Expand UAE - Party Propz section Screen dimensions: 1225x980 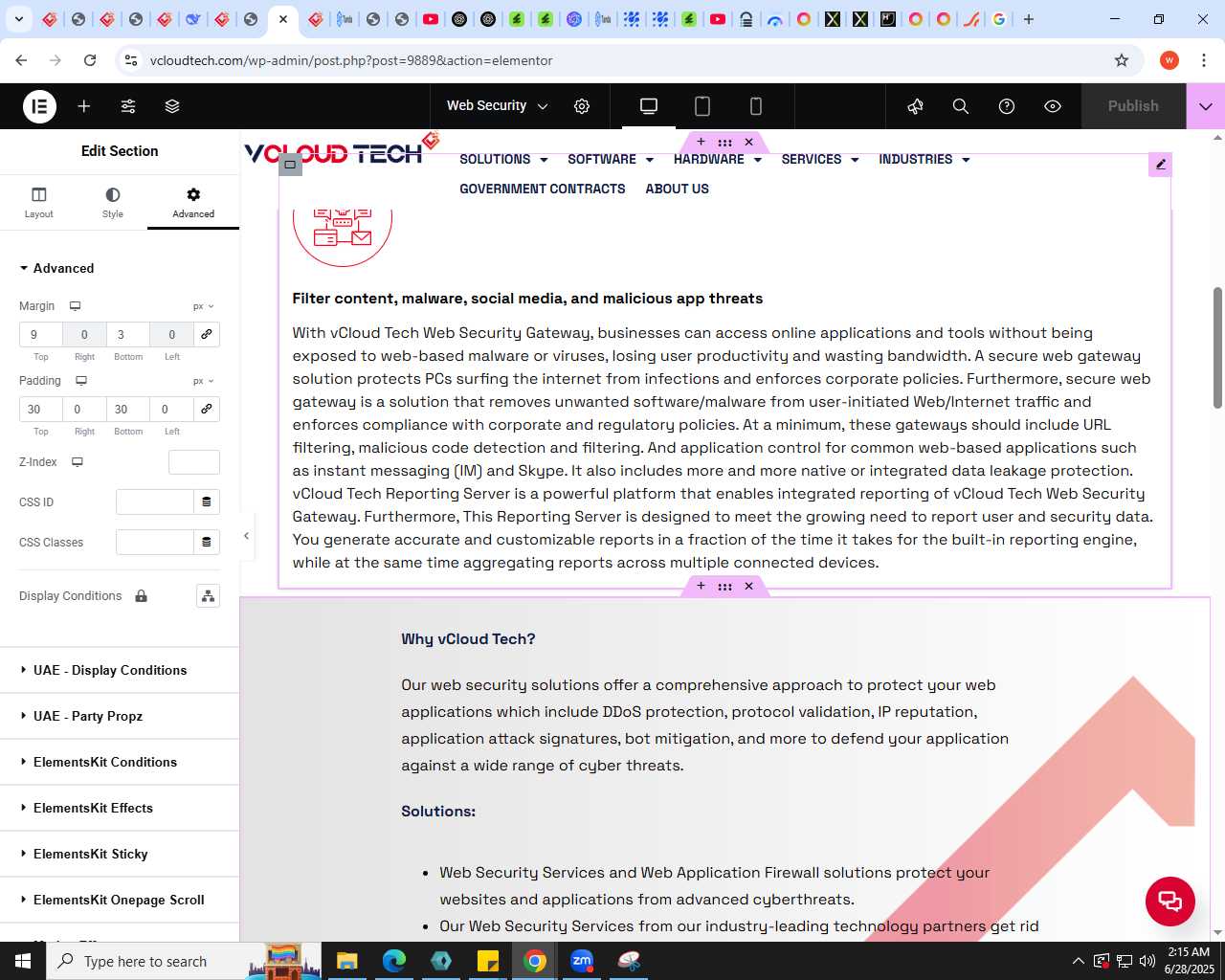coord(120,716)
